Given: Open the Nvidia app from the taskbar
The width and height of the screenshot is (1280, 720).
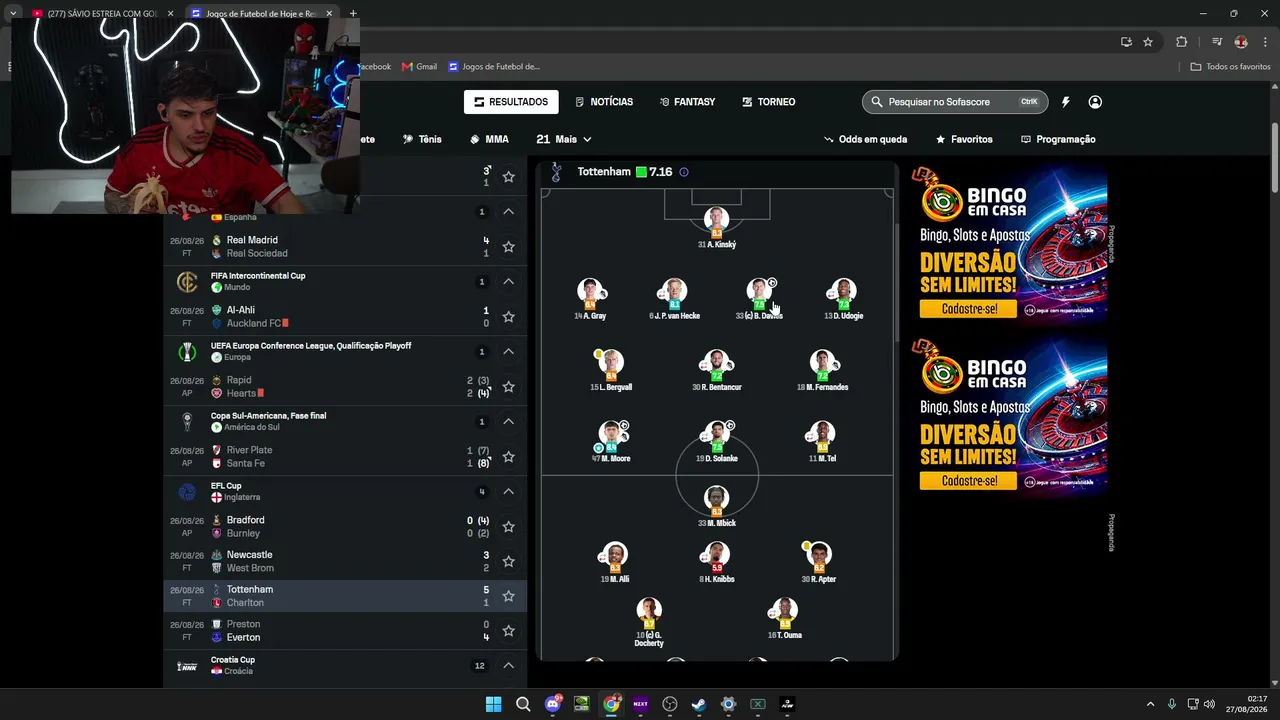Looking at the screenshot, I should [x=582, y=704].
